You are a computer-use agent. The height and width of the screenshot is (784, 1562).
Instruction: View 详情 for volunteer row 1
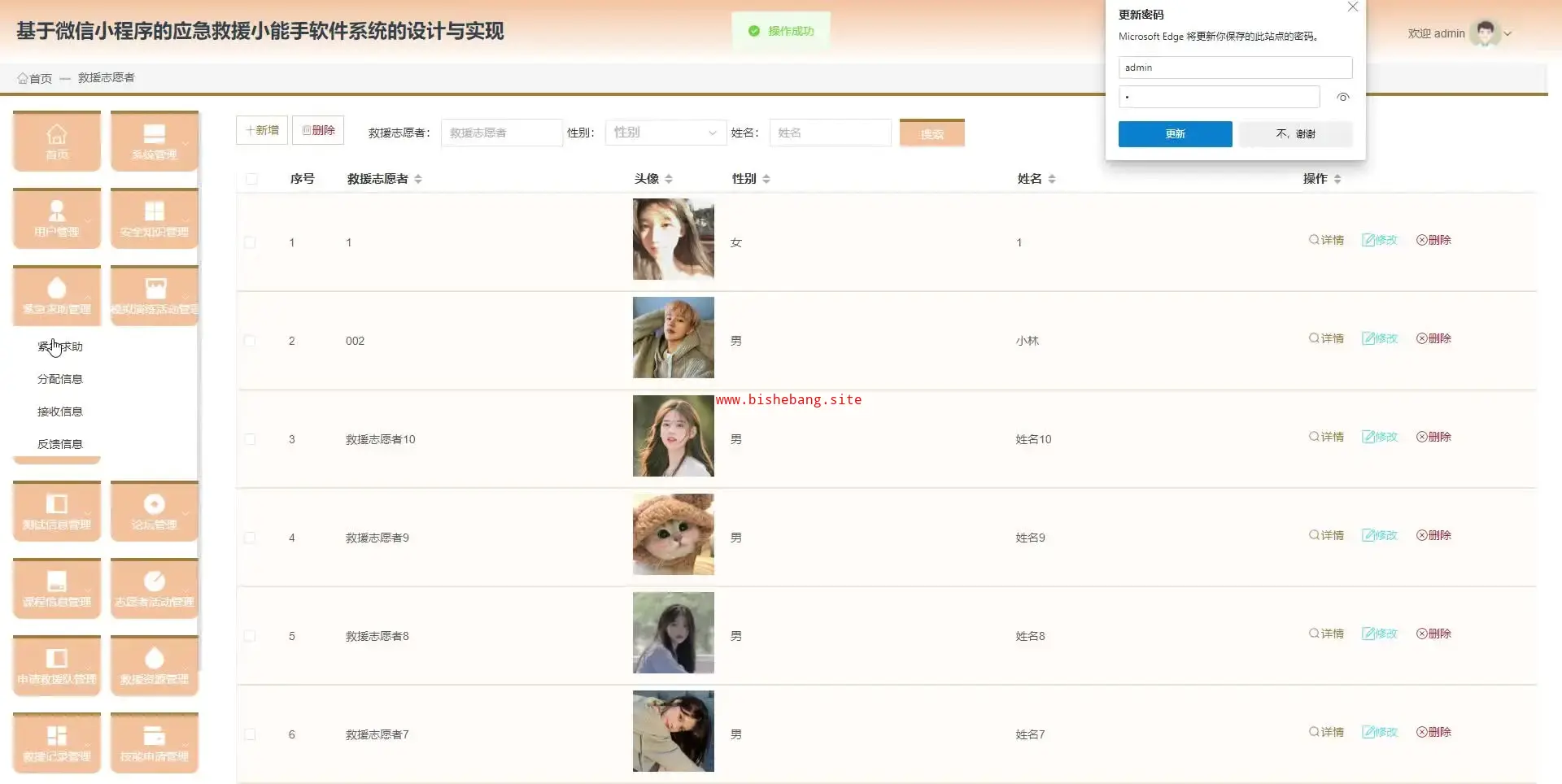[x=1326, y=240]
